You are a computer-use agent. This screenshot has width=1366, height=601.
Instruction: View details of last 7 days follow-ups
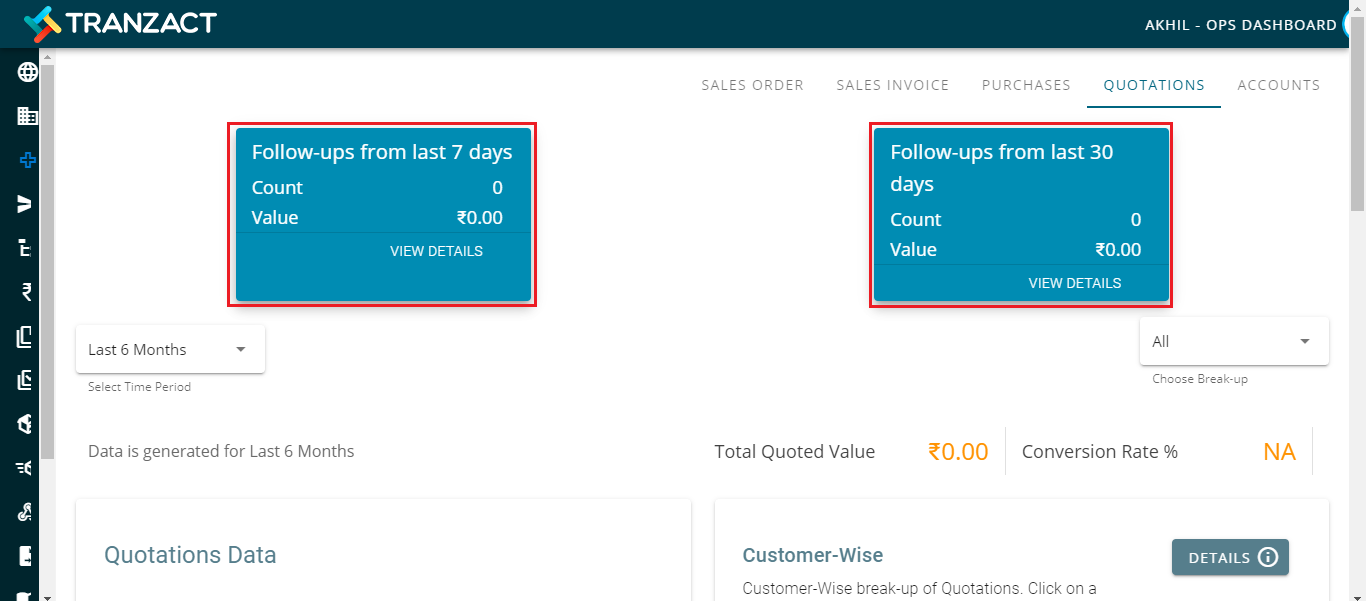click(x=436, y=251)
